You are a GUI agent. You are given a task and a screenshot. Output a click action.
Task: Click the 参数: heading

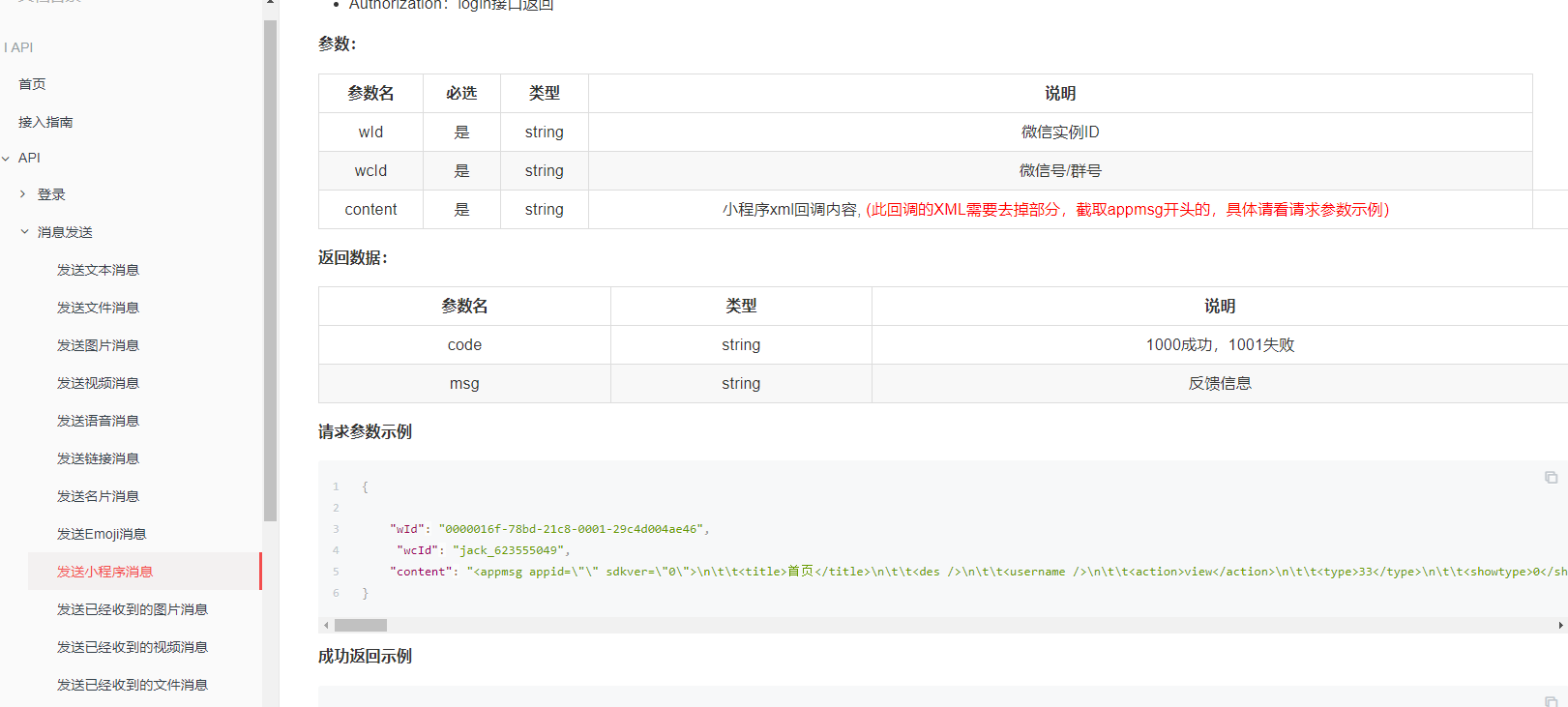[x=338, y=44]
